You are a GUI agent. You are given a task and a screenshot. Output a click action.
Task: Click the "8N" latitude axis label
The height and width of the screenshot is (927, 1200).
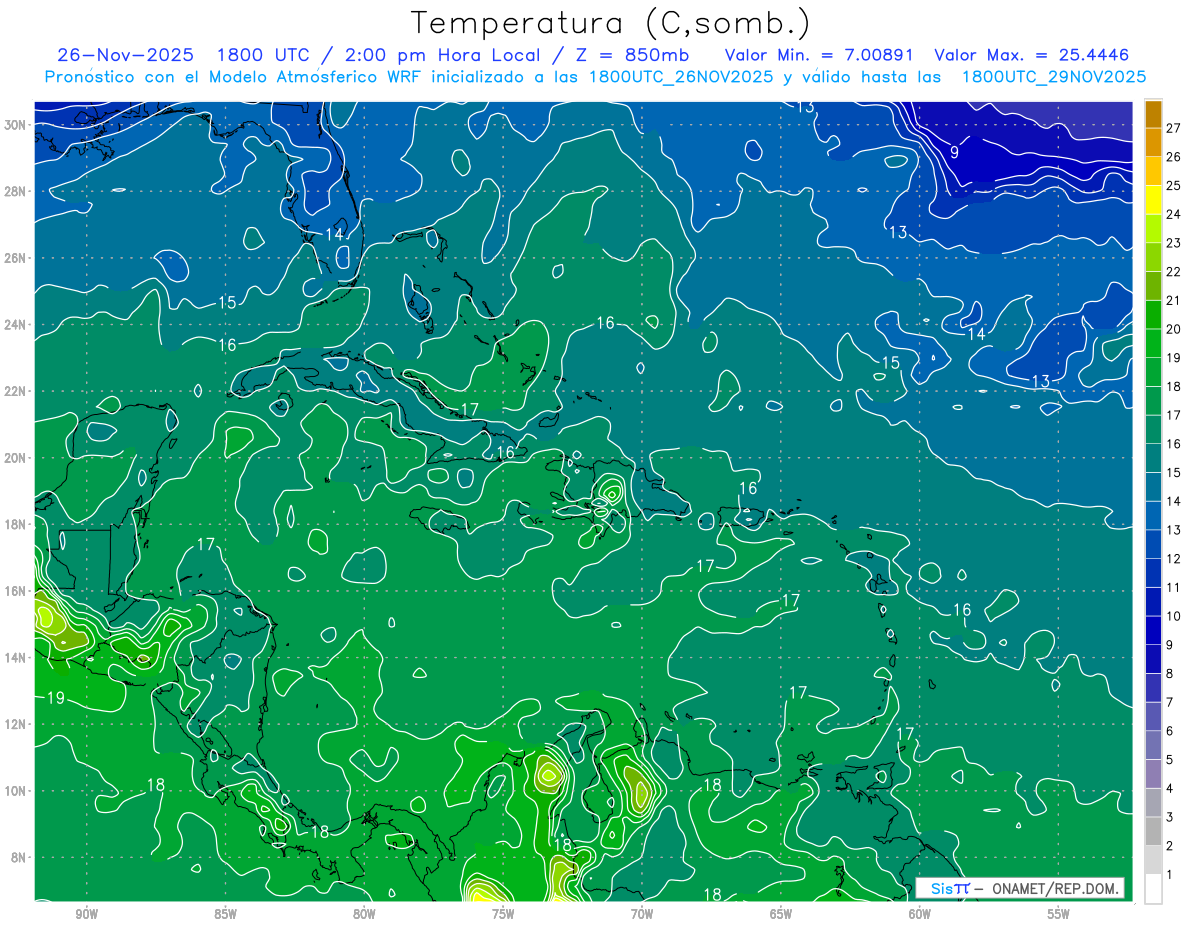pyautogui.click(x=19, y=858)
